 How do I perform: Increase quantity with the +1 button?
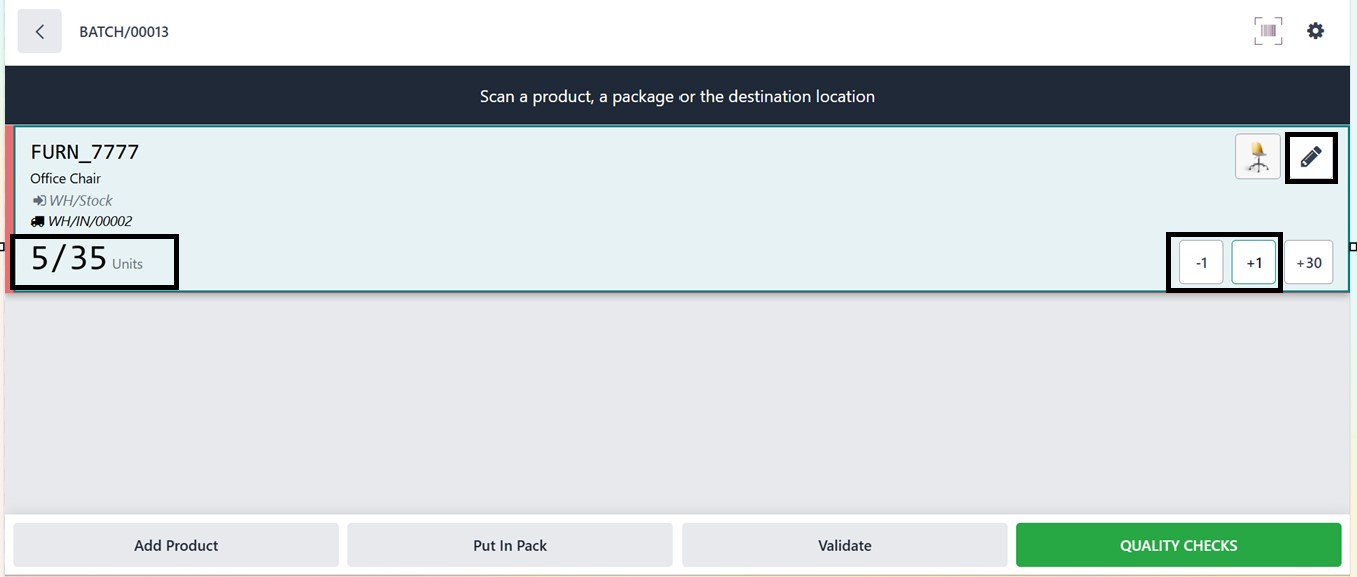point(1254,263)
